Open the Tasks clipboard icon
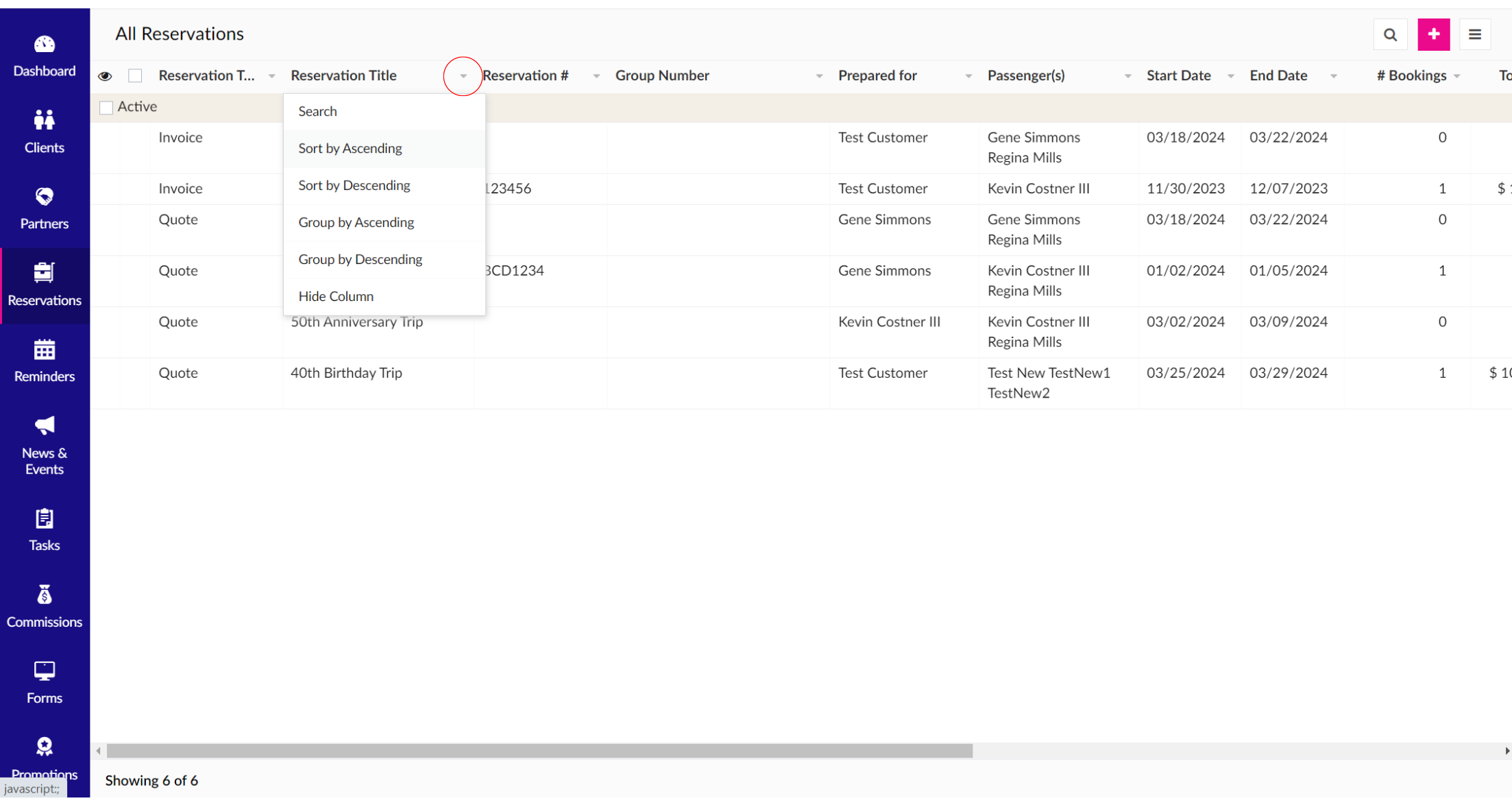Image resolution: width=1512 pixels, height=805 pixels. coord(45,519)
